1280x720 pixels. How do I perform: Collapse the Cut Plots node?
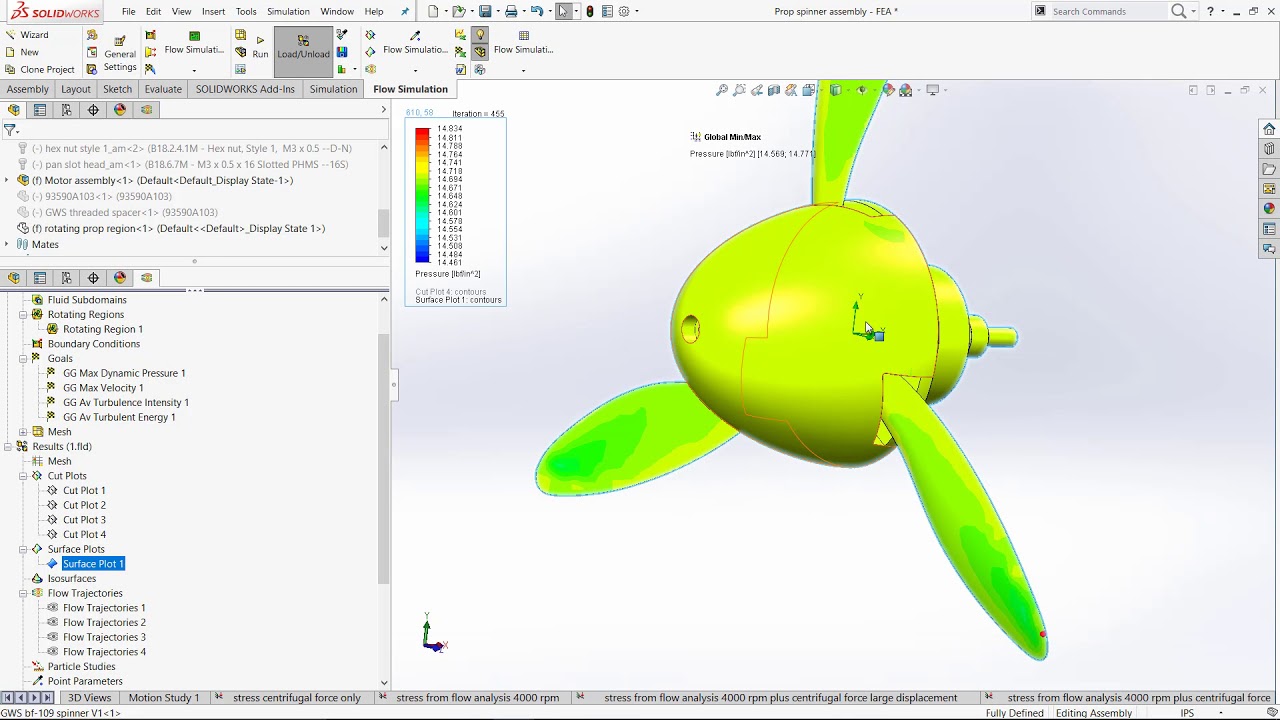[x=23, y=476]
